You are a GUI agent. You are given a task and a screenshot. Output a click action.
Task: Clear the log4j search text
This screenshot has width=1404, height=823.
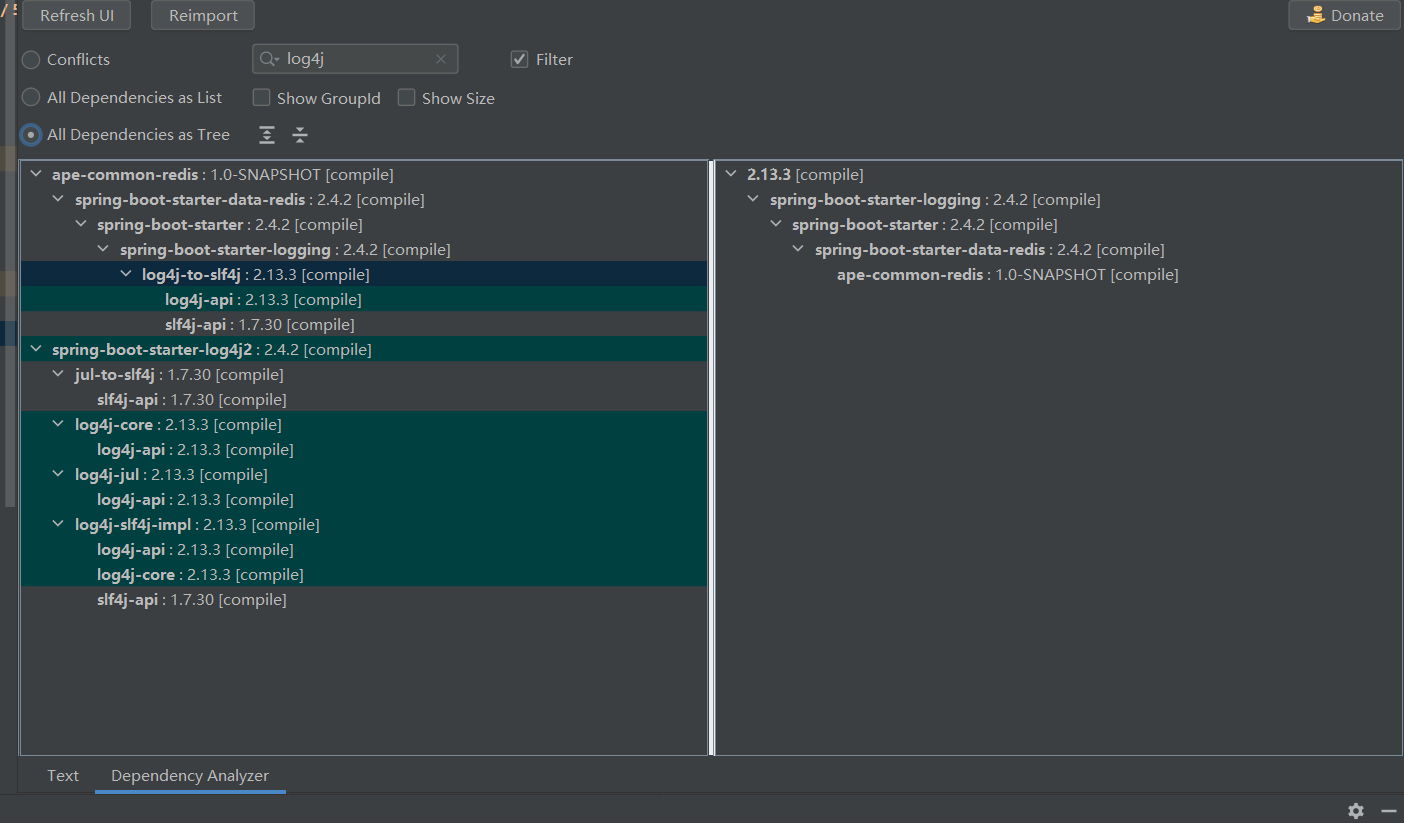tap(441, 59)
